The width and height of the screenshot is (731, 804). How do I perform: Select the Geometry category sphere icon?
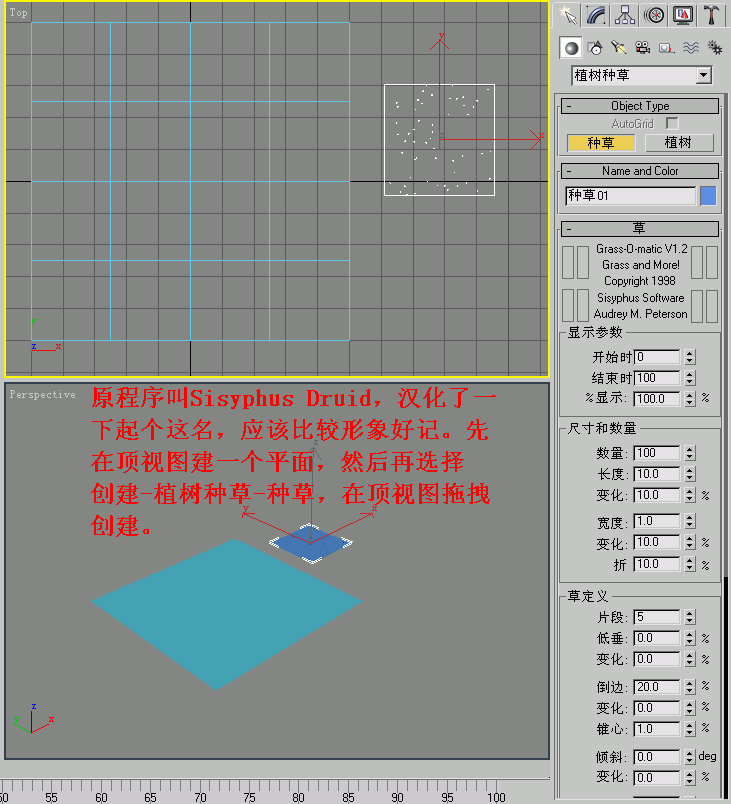[x=571, y=48]
